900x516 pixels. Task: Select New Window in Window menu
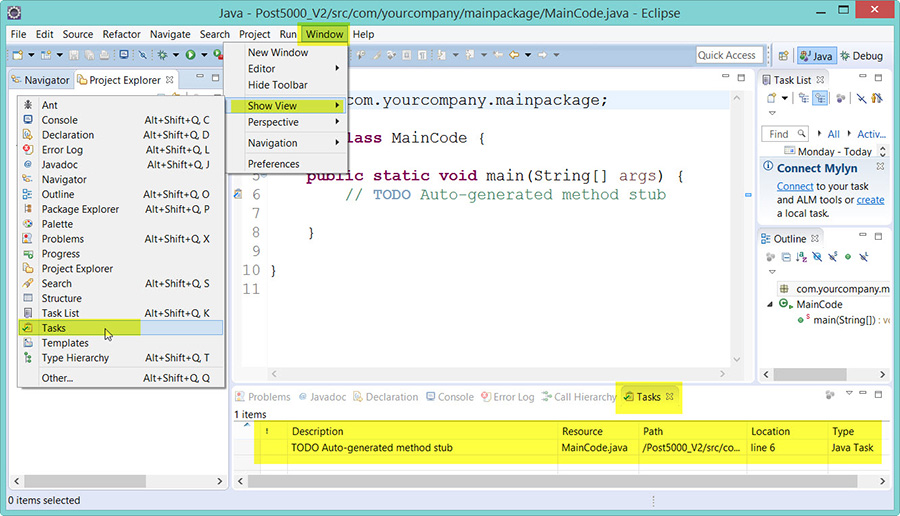tap(287, 52)
